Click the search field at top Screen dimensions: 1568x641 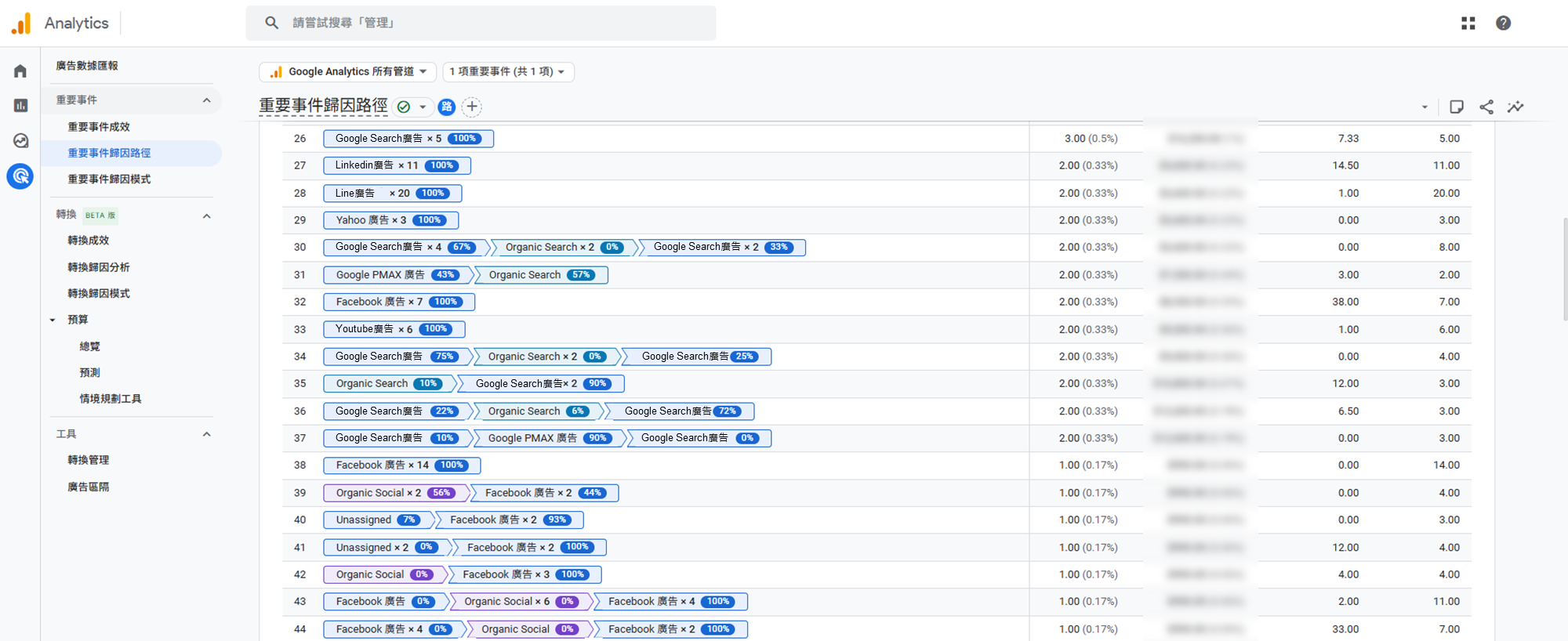tap(480, 24)
